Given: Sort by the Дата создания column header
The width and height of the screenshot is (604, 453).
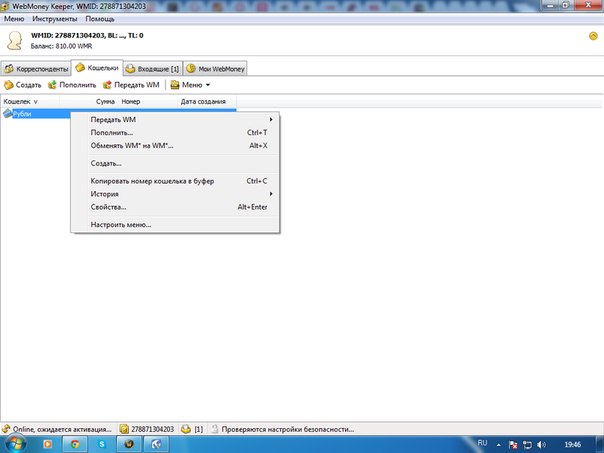Looking at the screenshot, I should pyautogui.click(x=207, y=102).
